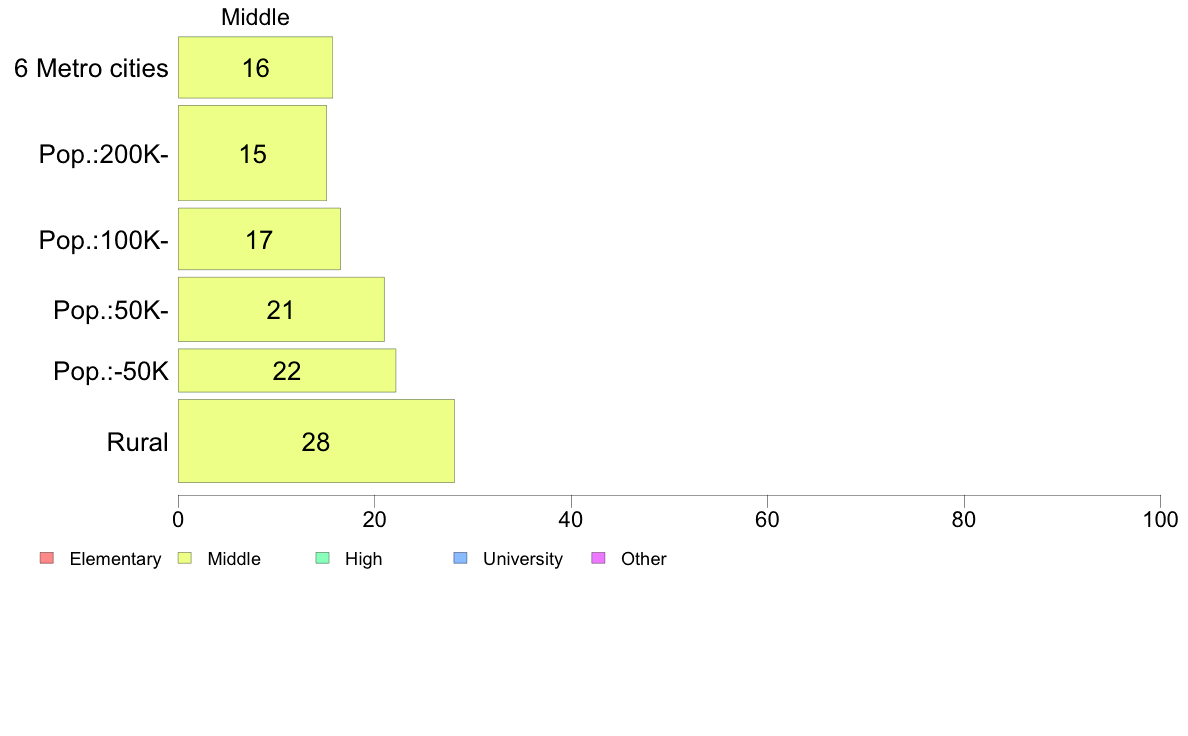1188x736 pixels.
Task: Select the Rural bar showing 28
Action: click(x=316, y=441)
